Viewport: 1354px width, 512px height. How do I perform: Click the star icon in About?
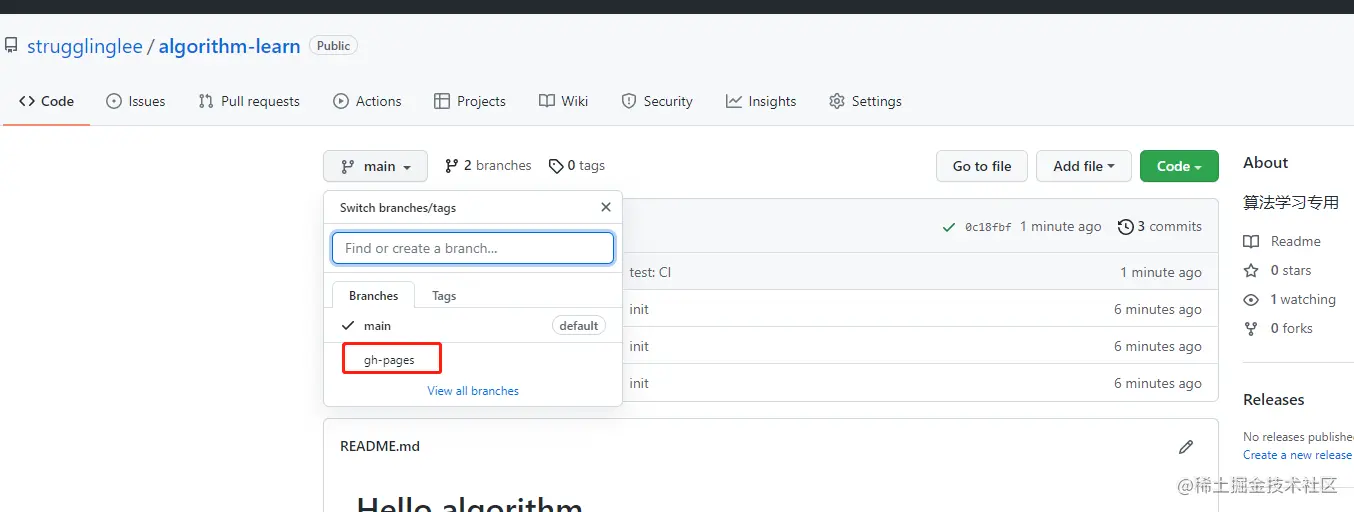[1251, 270]
